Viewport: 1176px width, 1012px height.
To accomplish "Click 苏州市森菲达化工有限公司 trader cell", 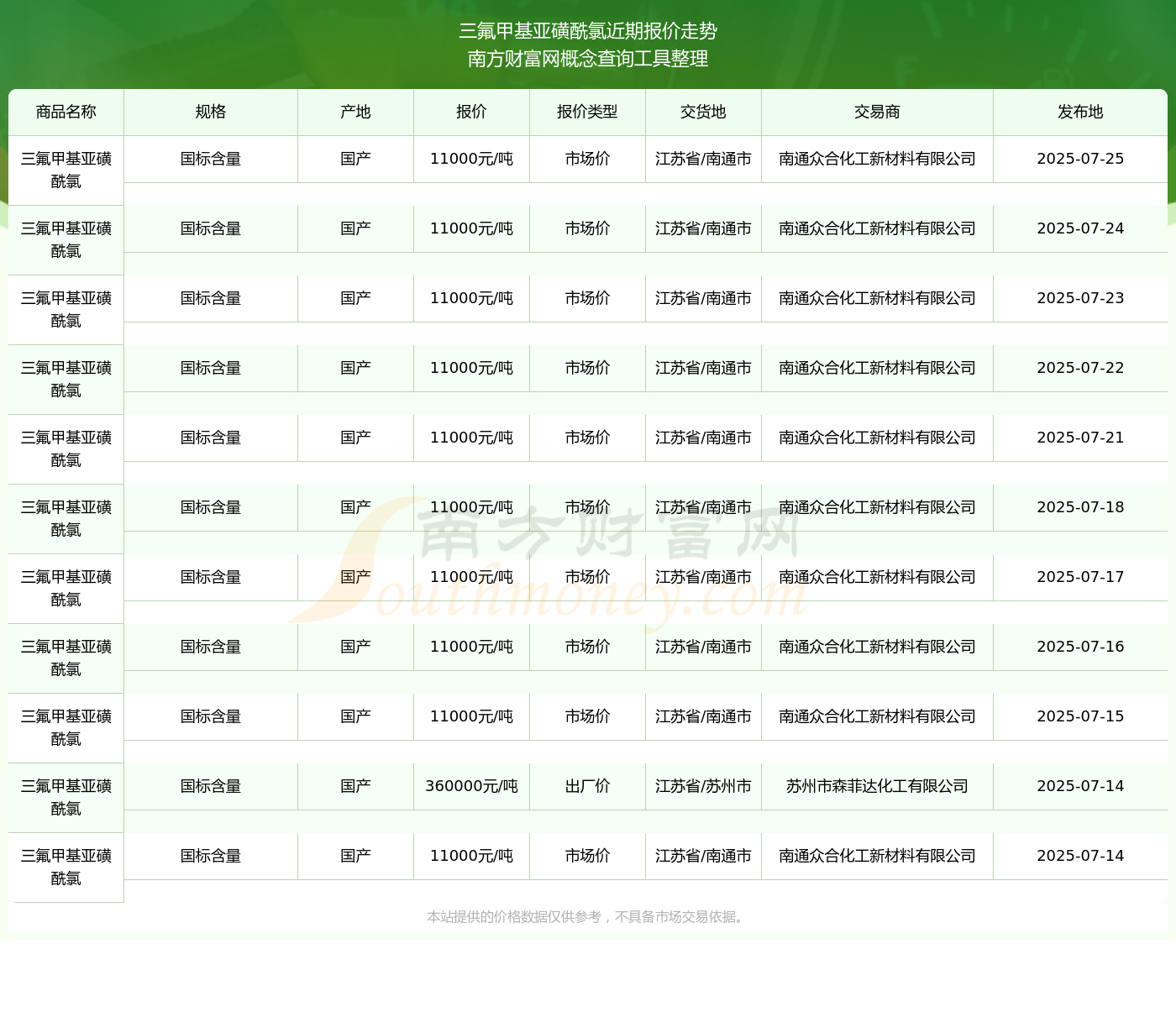I will pos(878,786).
